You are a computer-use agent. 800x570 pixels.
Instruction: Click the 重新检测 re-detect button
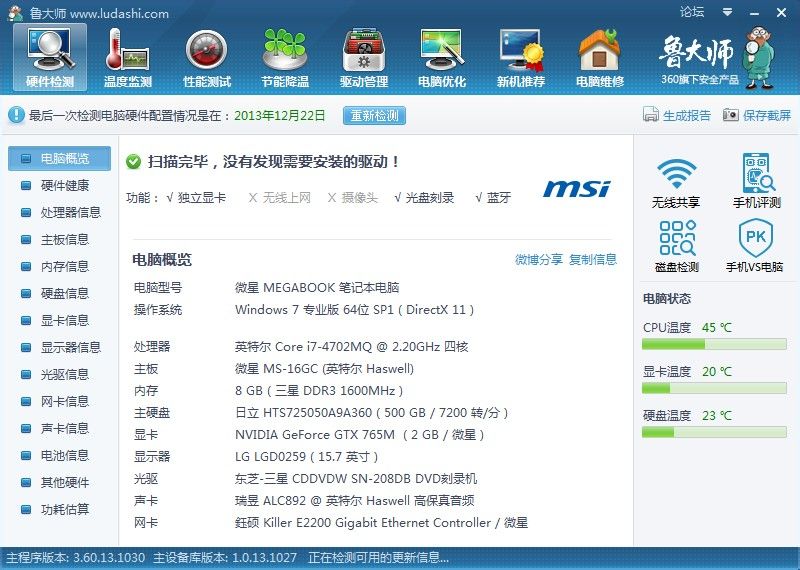point(374,115)
